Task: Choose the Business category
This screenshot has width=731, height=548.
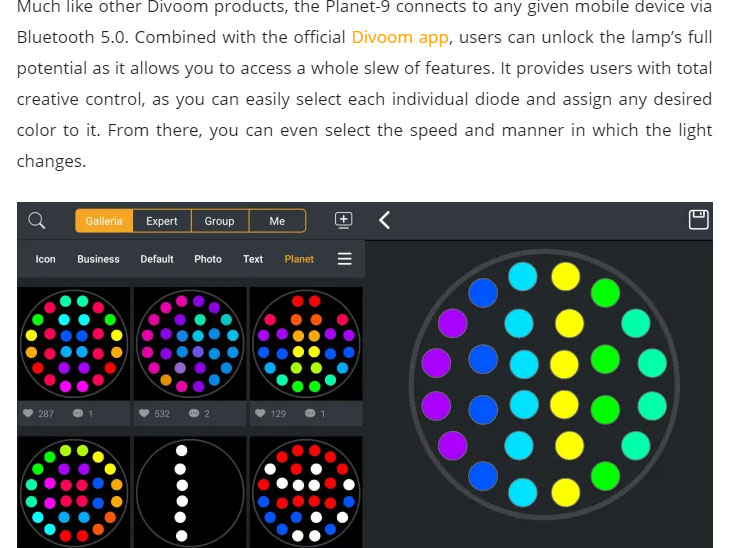Action: [x=98, y=259]
